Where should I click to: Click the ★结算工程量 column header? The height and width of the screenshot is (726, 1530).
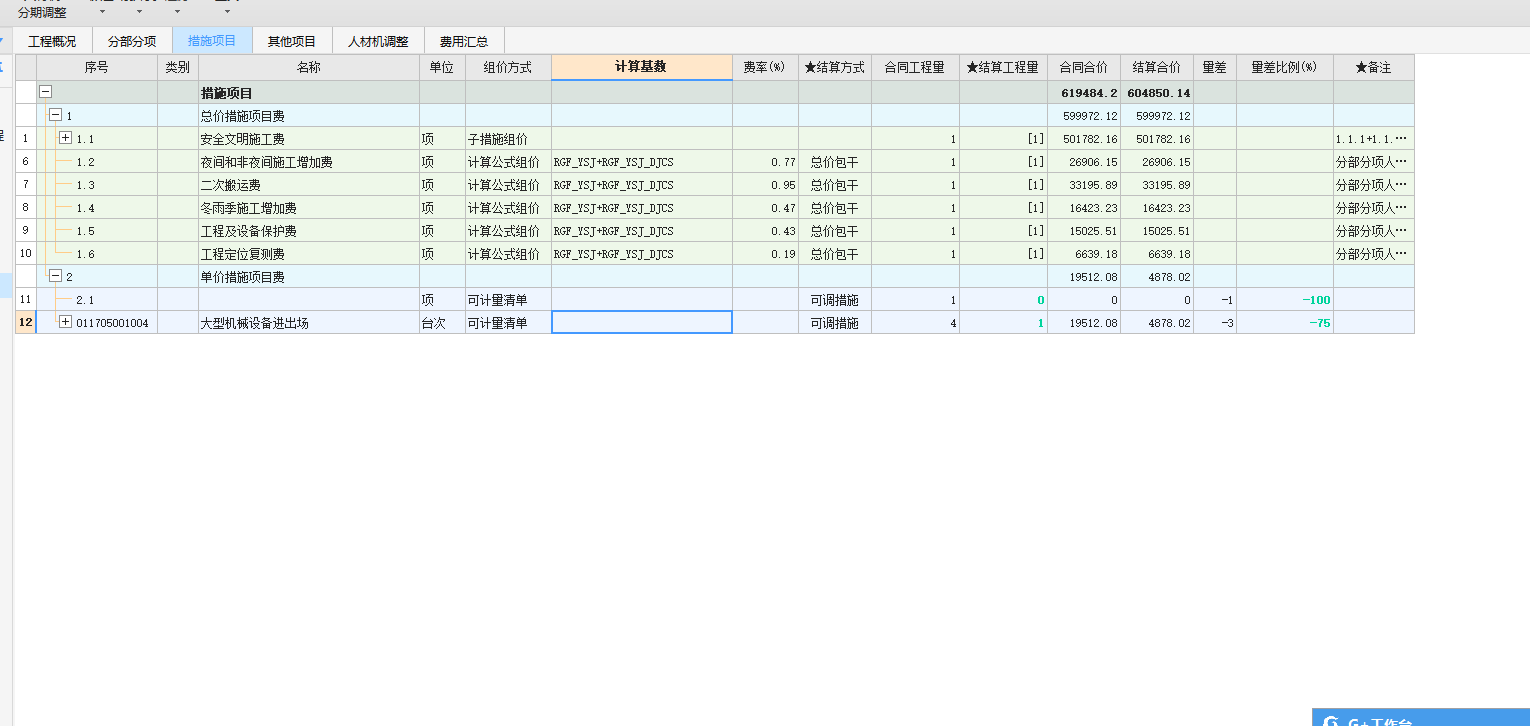coord(1003,67)
